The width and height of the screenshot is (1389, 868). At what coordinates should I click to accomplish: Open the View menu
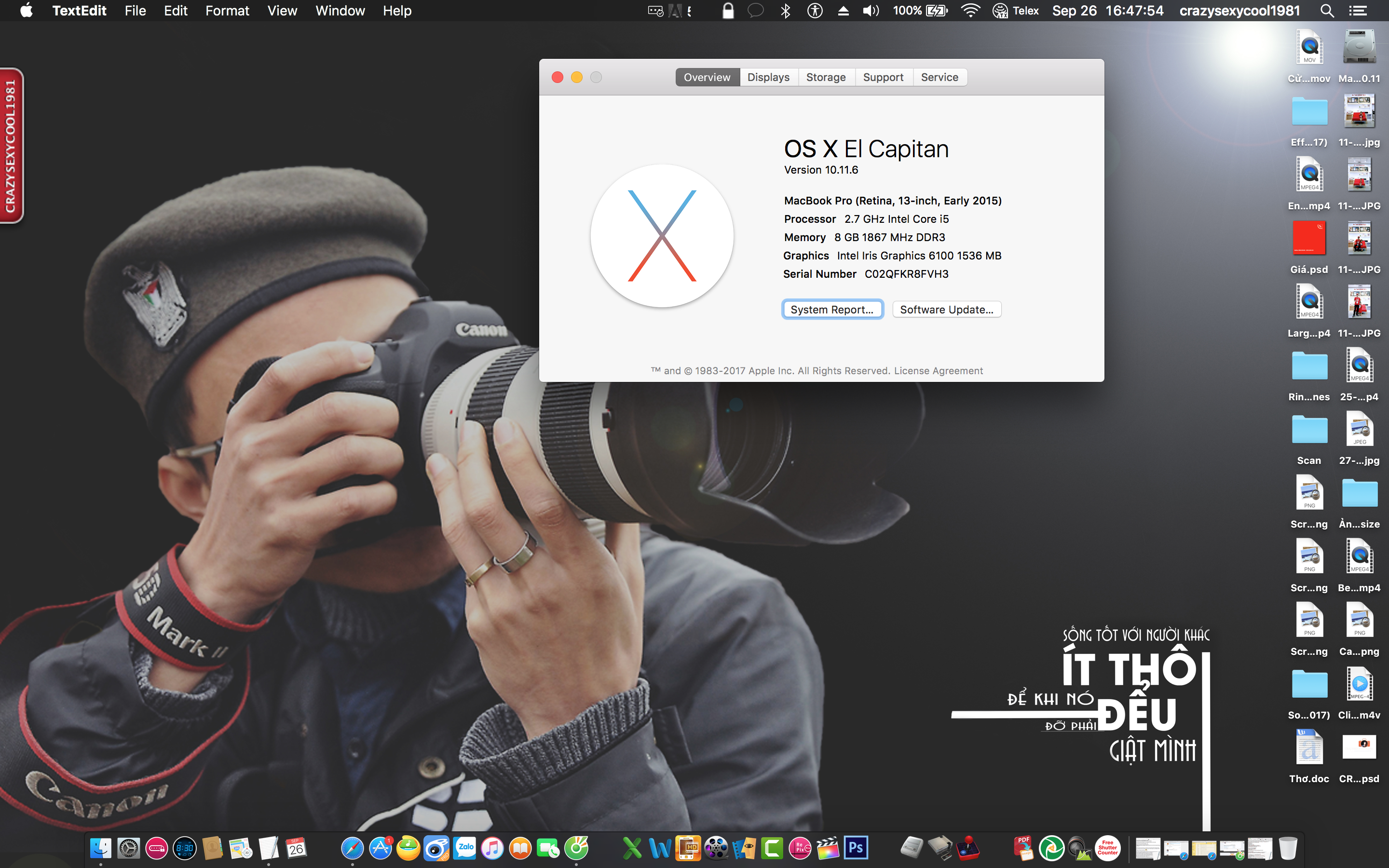[283, 11]
